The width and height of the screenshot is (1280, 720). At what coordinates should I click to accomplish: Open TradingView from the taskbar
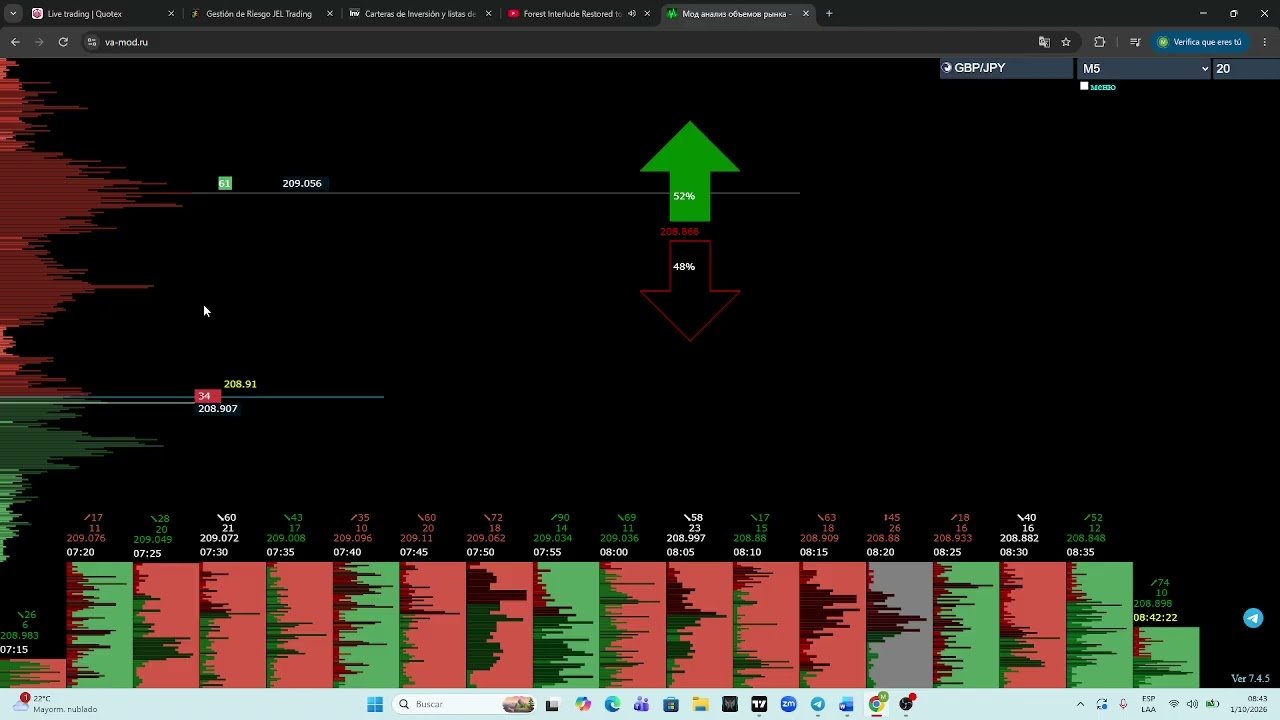pos(759,704)
